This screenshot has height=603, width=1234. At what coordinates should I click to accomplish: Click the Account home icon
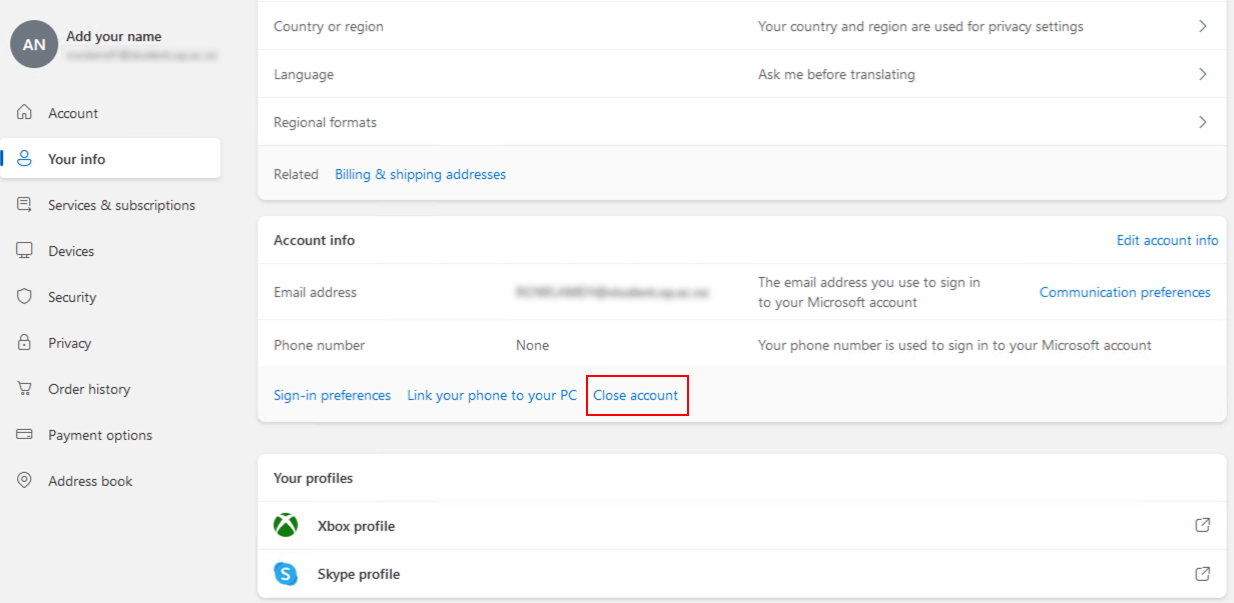(x=25, y=113)
